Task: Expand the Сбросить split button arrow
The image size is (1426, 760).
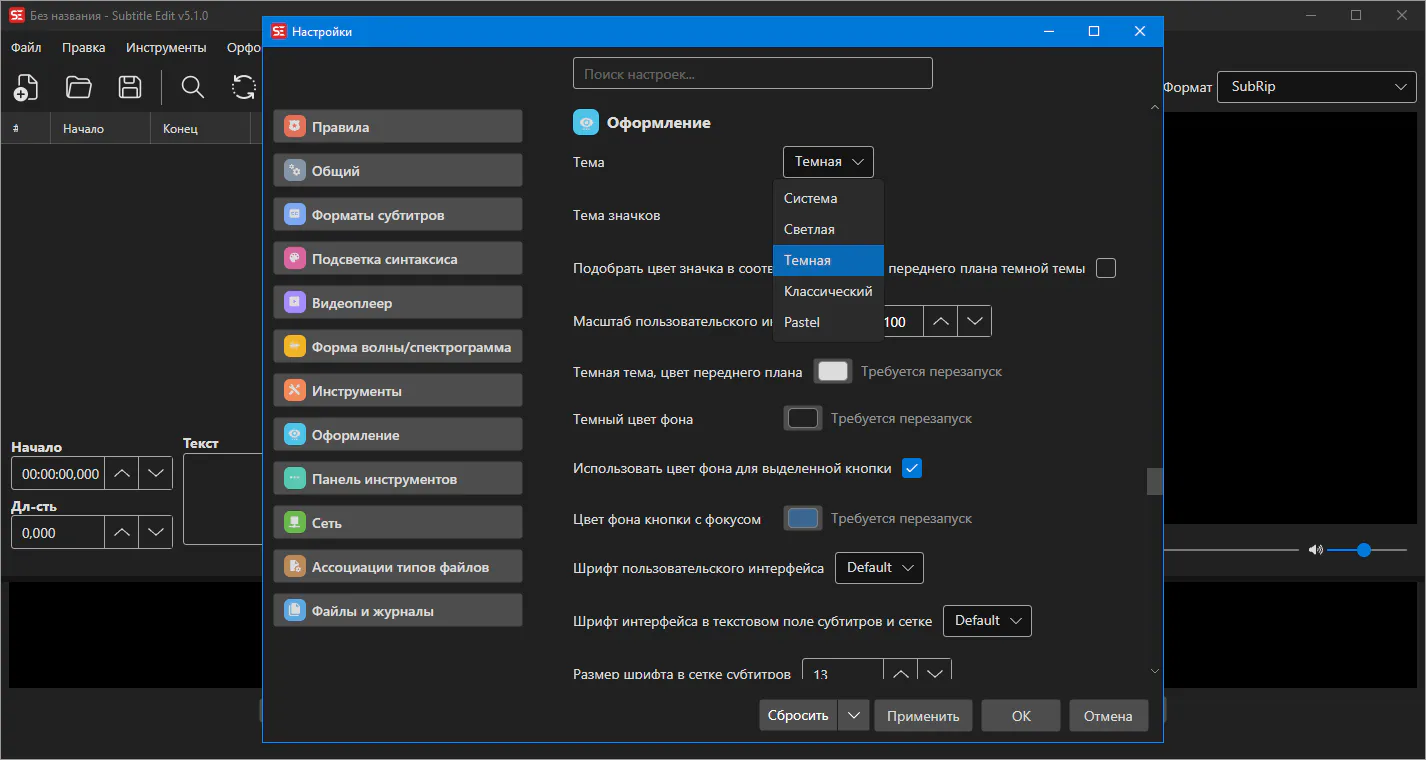Action: (x=853, y=716)
